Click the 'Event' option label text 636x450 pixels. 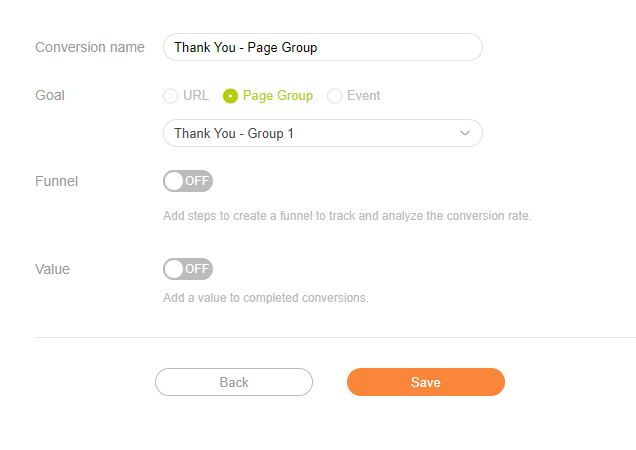click(x=363, y=96)
